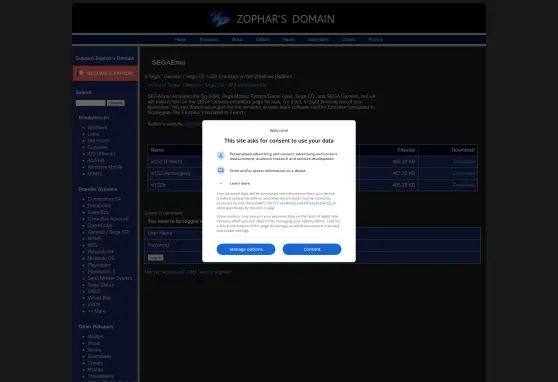This screenshot has height=382, width=558.
Task: Focus the sidebar search text field
Action: click(90, 103)
